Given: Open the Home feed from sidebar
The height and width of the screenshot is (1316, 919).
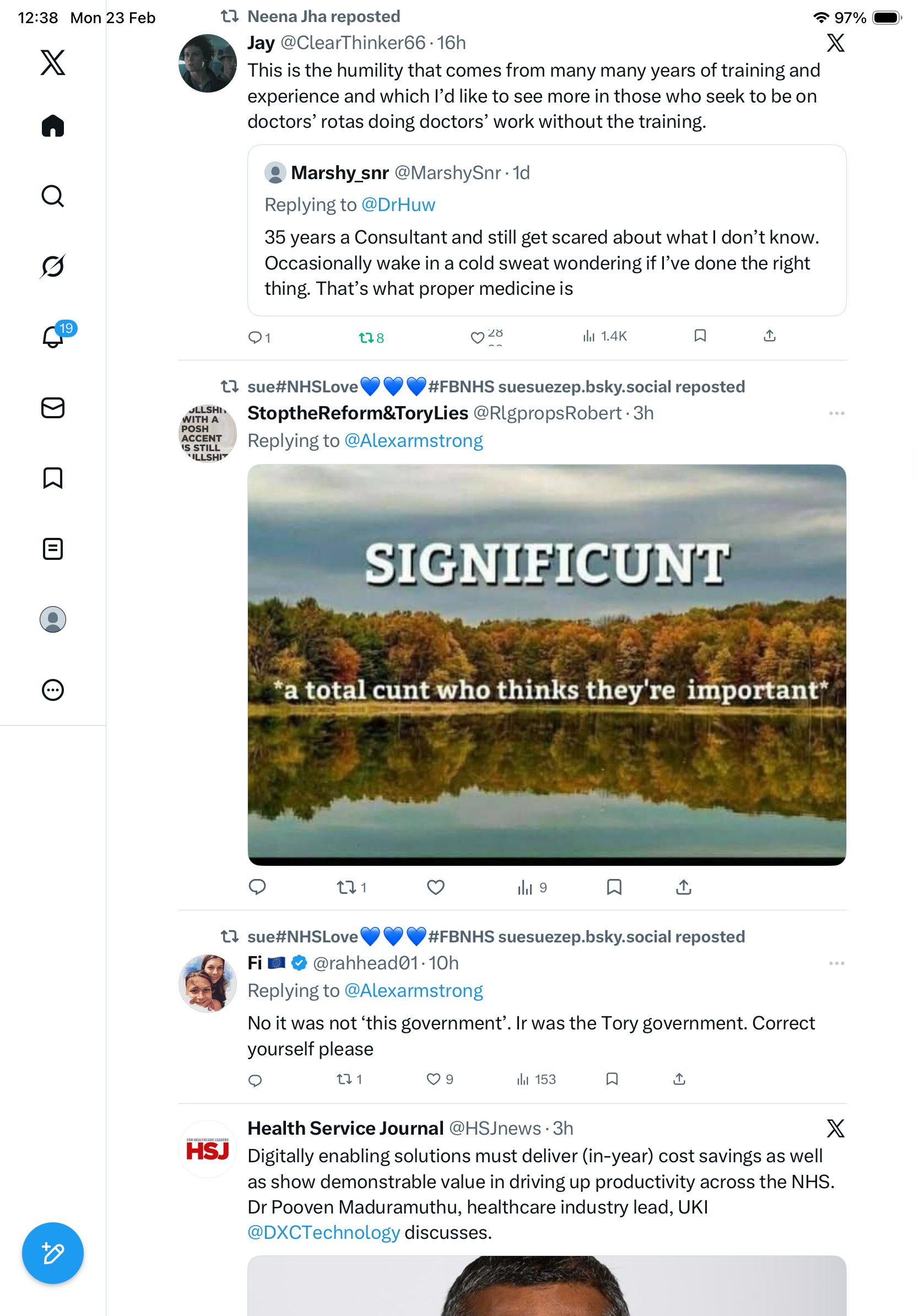Looking at the screenshot, I should (53, 126).
